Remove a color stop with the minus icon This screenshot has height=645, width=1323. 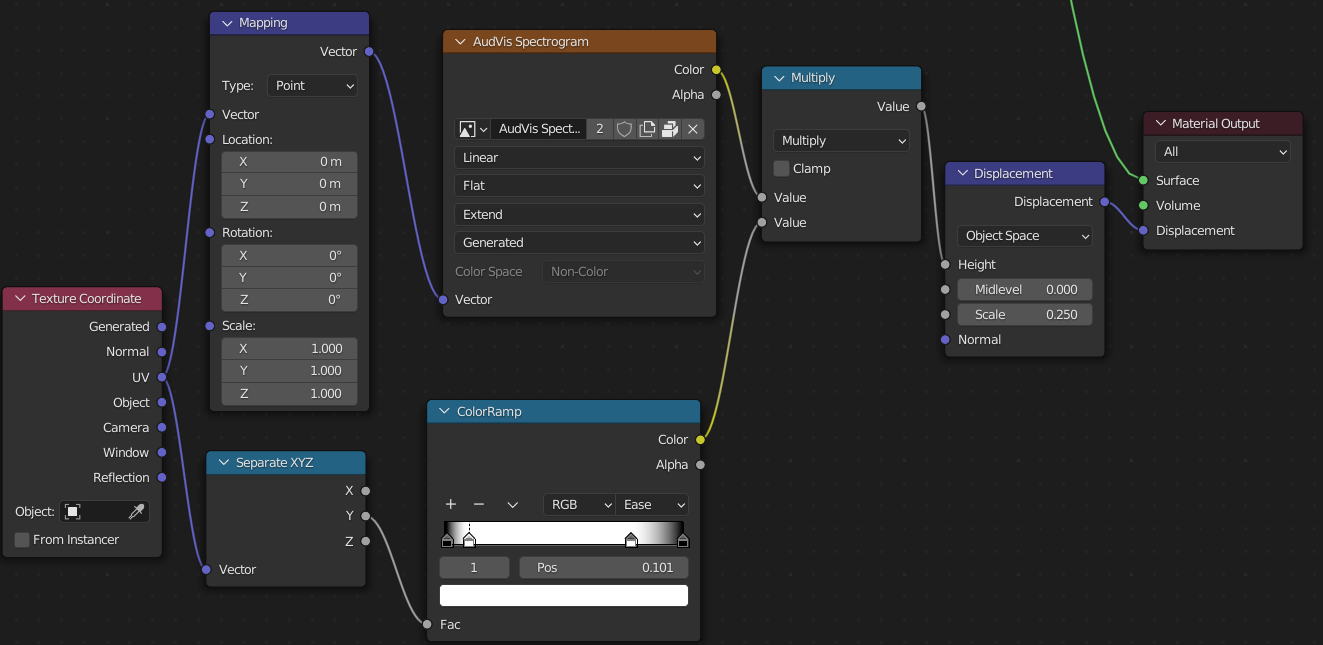point(479,505)
